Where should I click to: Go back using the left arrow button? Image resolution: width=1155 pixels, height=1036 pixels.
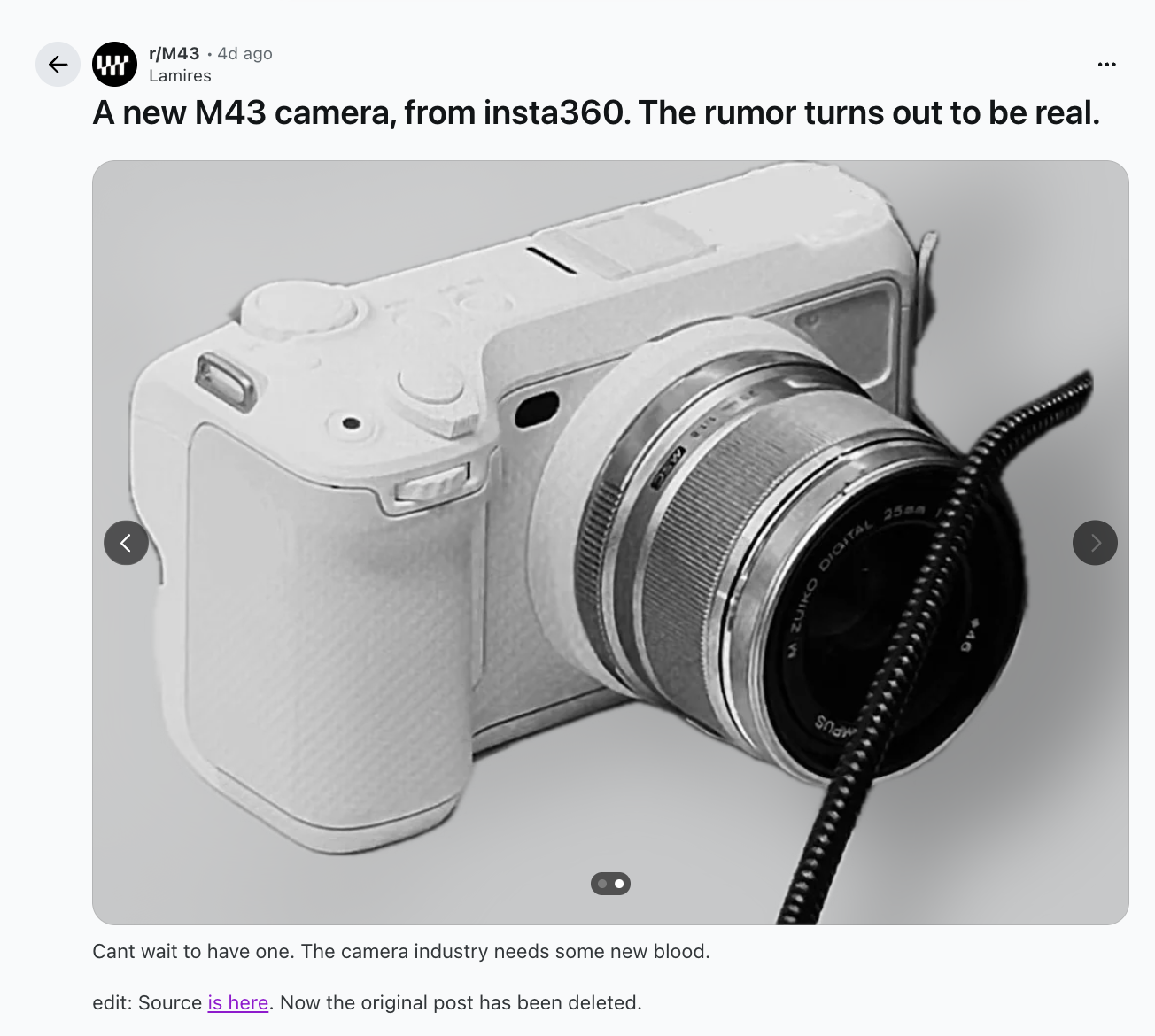point(58,64)
